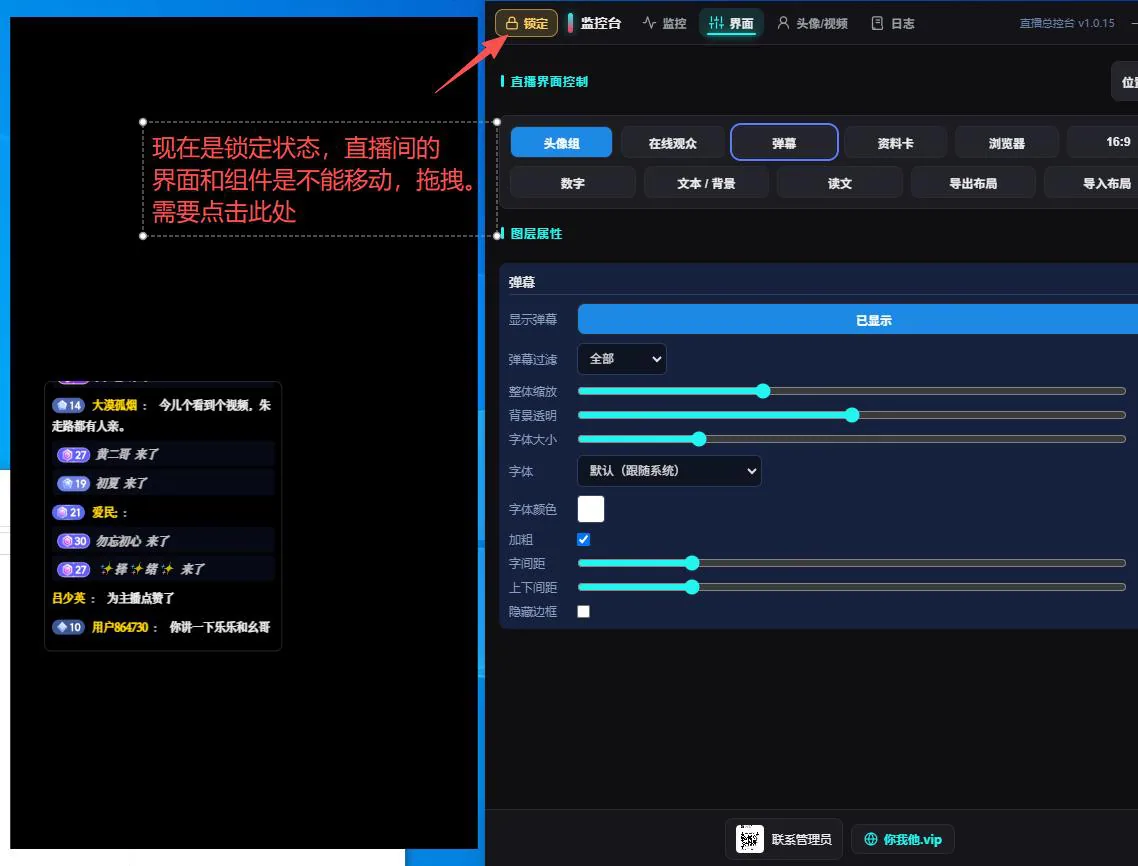Click the level 14 badge by 大漠孤烟

point(68,405)
